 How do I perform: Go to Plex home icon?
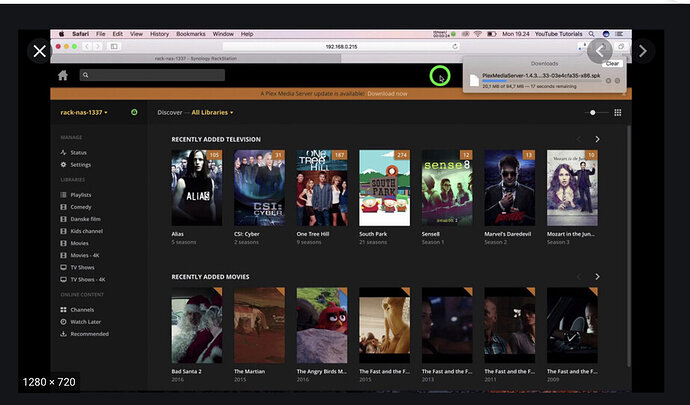tap(63, 75)
